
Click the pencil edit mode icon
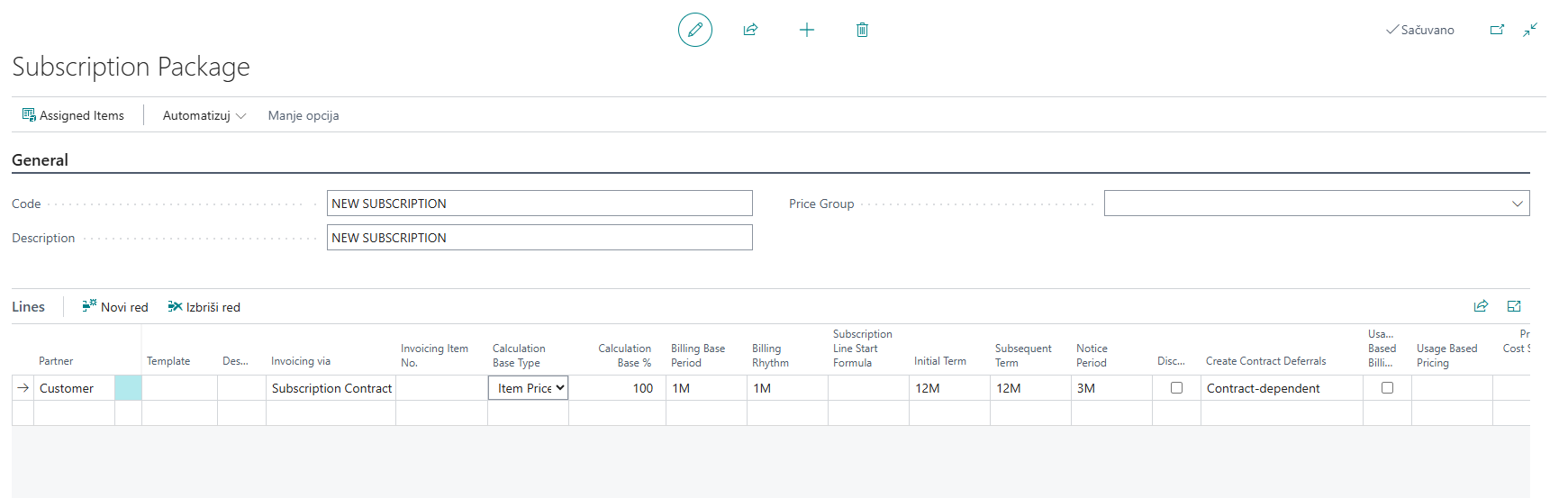(694, 30)
